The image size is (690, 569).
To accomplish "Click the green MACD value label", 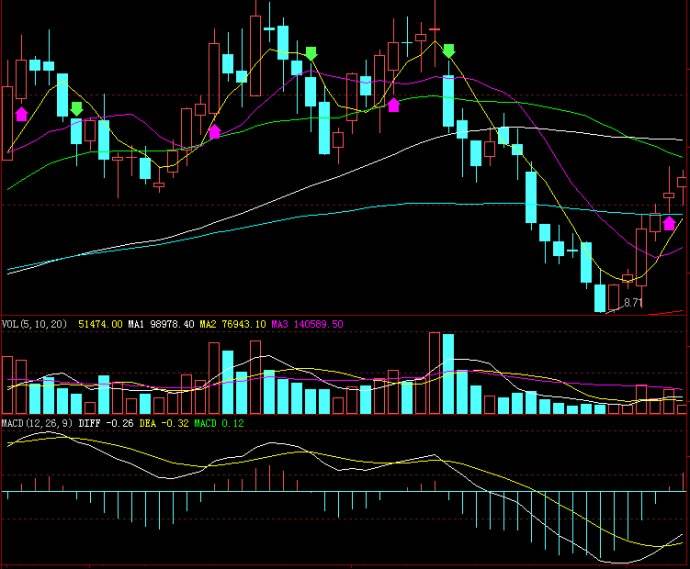I will [x=205, y=424].
